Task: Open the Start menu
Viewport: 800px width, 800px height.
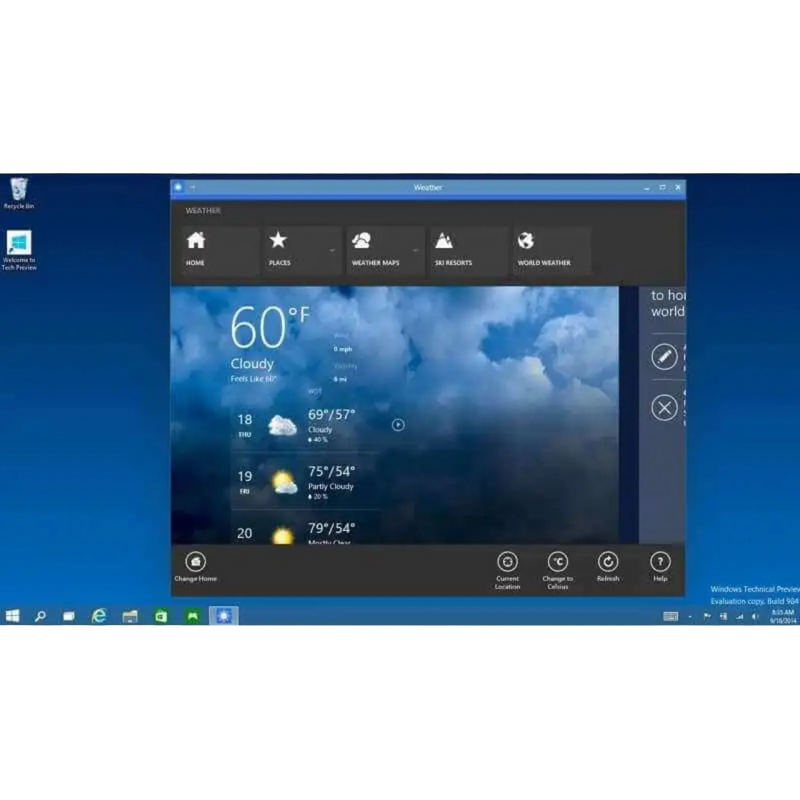Action: click(13, 618)
